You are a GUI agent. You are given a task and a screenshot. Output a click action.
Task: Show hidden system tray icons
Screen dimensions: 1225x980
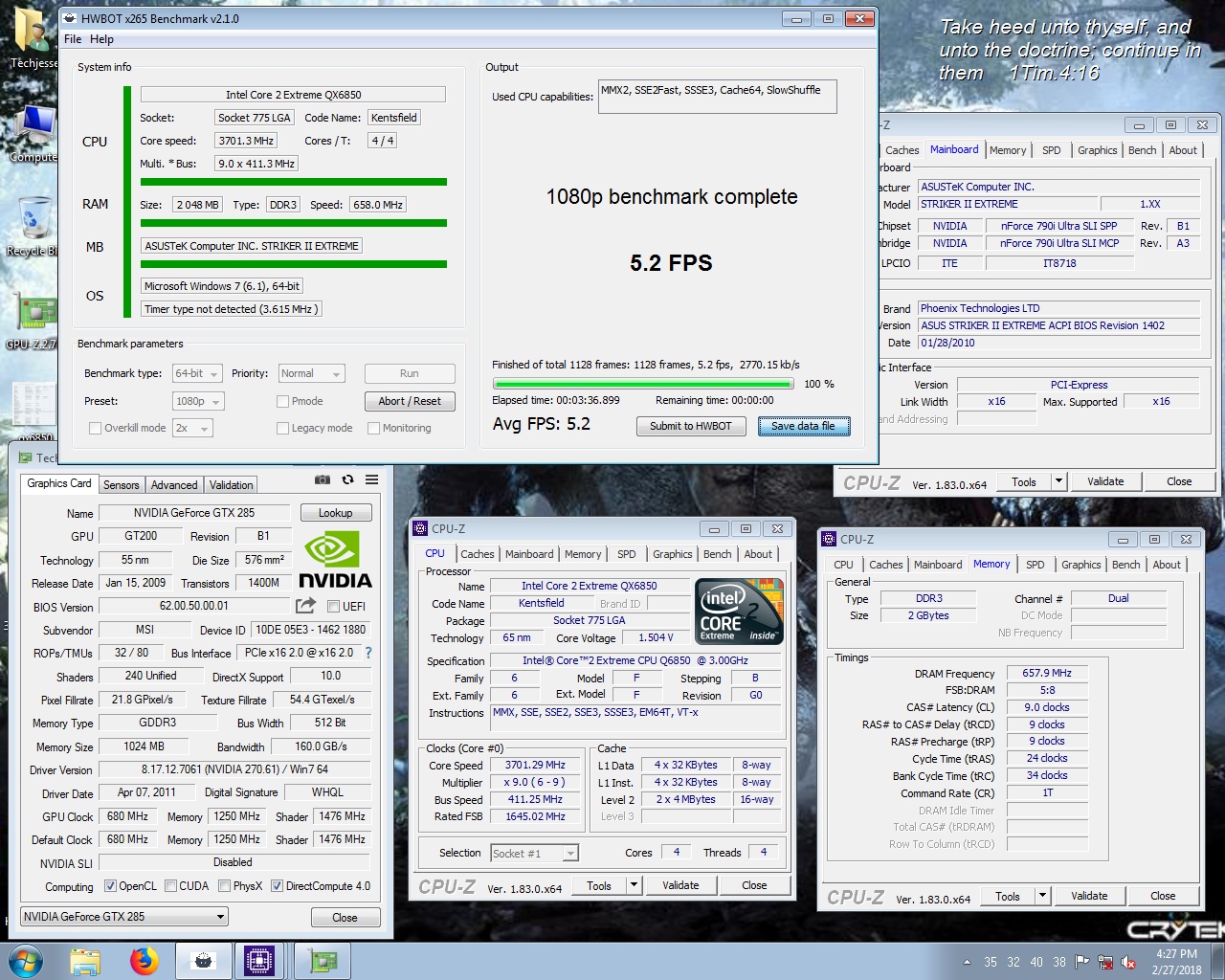967,962
